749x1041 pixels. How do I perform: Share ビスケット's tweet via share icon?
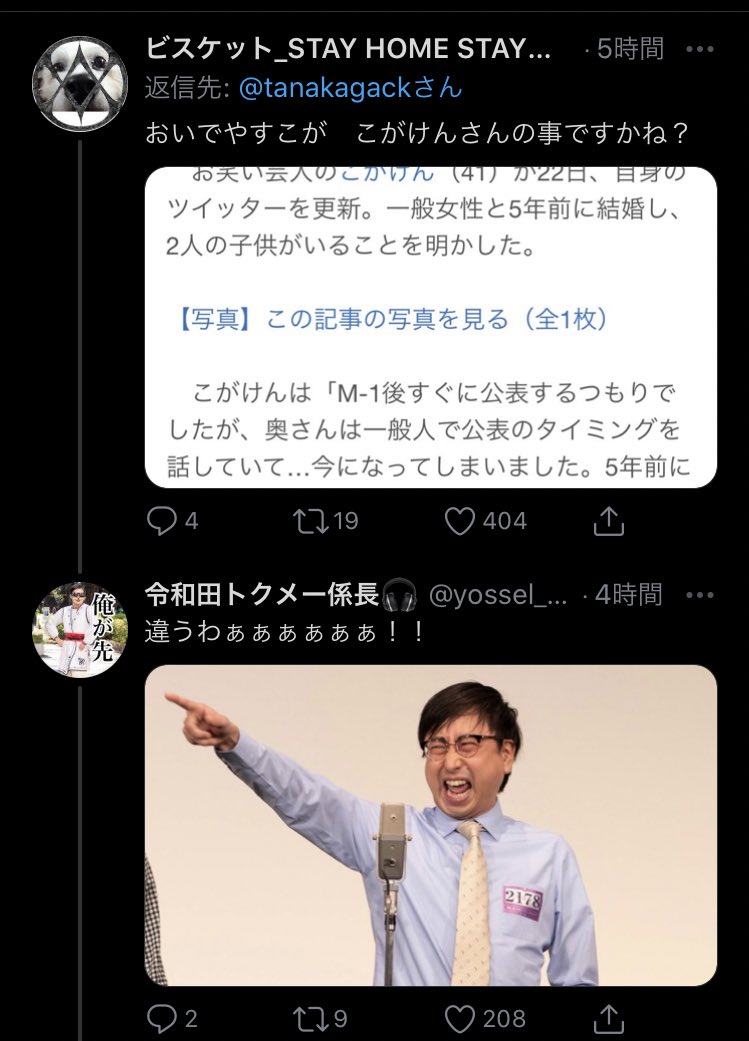click(x=608, y=521)
